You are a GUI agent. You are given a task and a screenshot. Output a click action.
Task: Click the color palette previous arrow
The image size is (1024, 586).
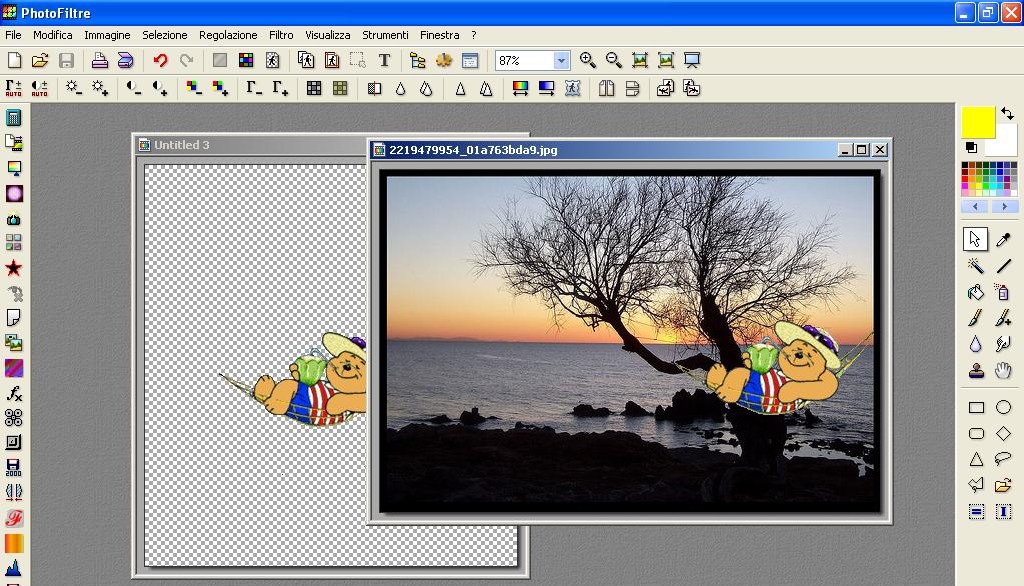point(975,207)
